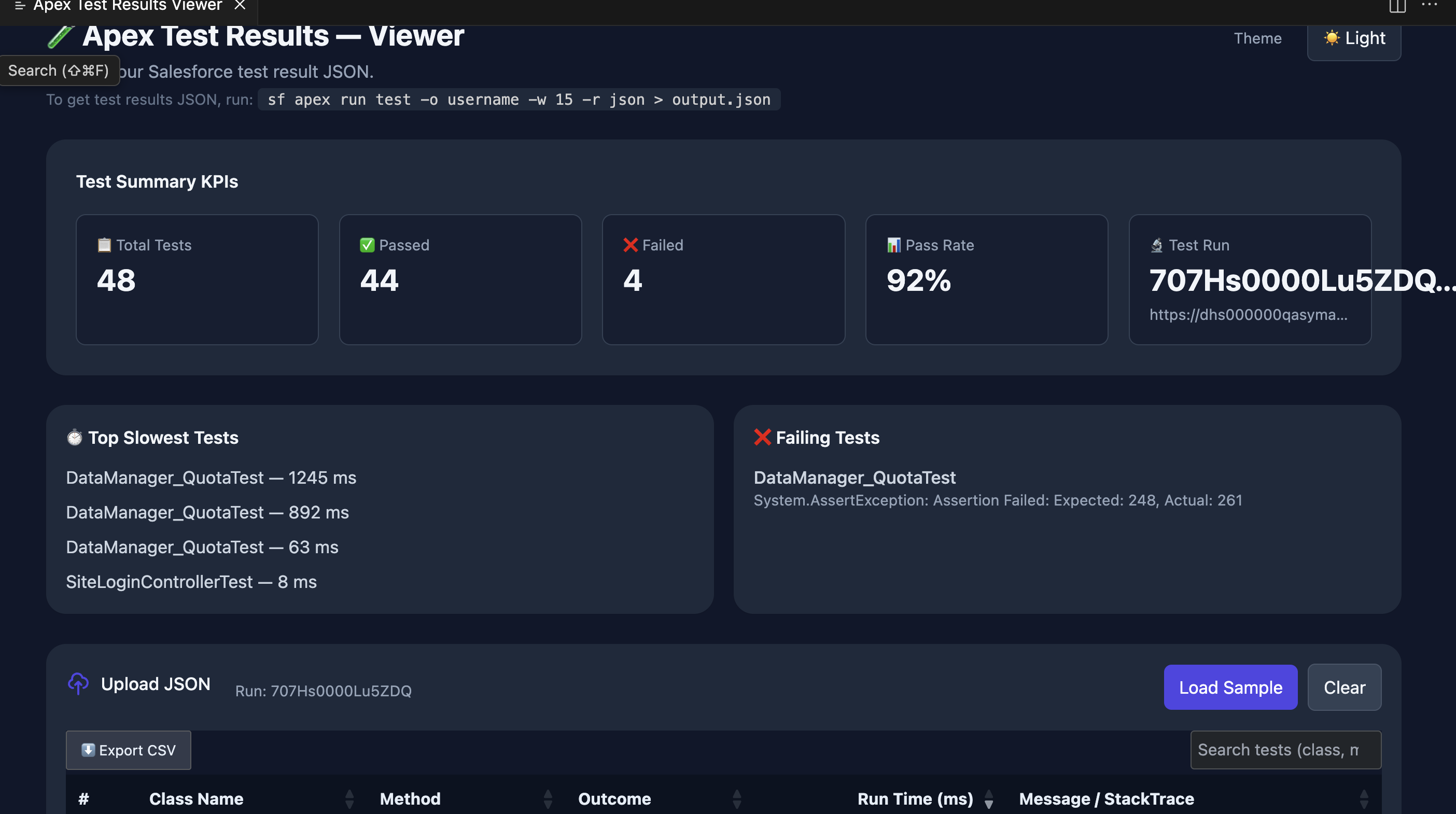Close the Apex Test Results Viewer tab

[x=240, y=5]
